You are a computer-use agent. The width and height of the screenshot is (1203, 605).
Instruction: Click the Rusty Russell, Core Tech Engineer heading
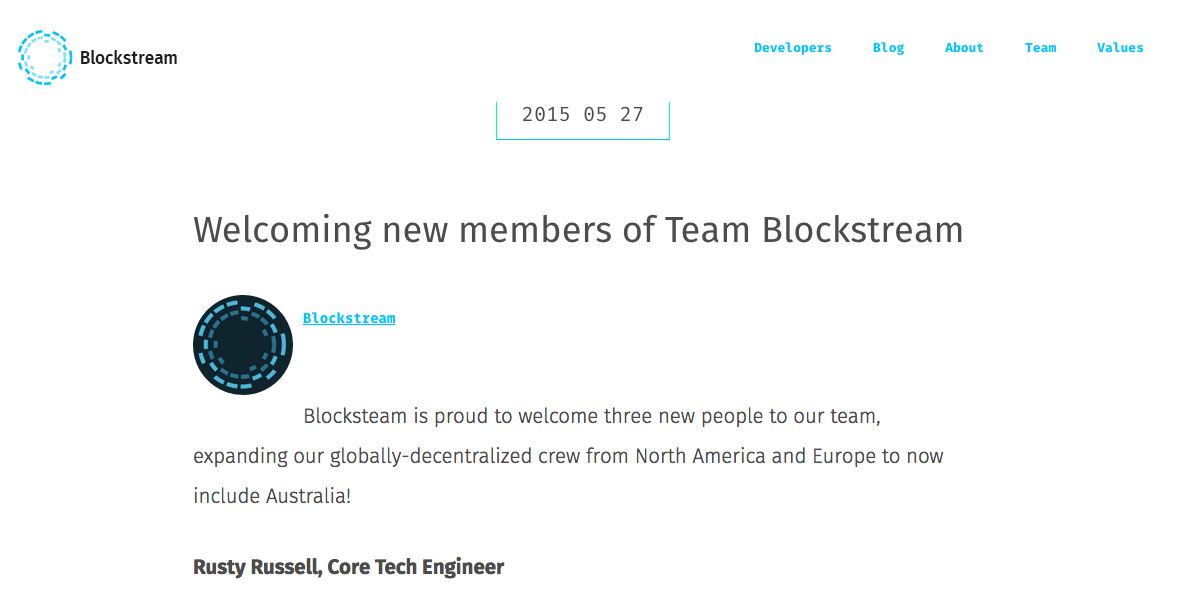tap(348, 567)
